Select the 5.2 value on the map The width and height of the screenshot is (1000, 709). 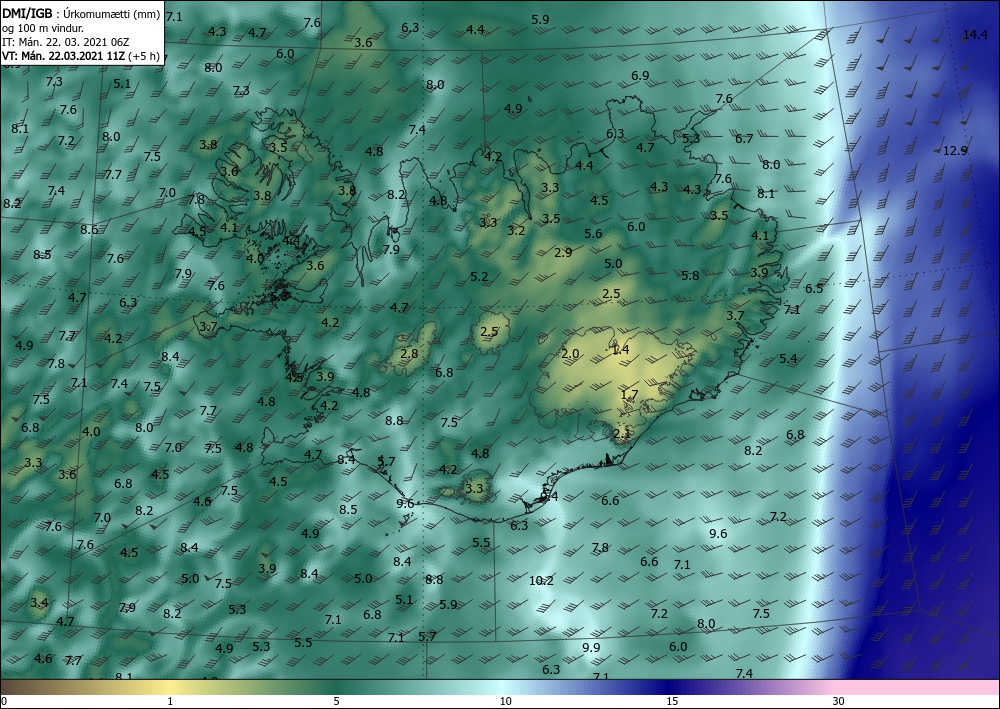pos(479,277)
